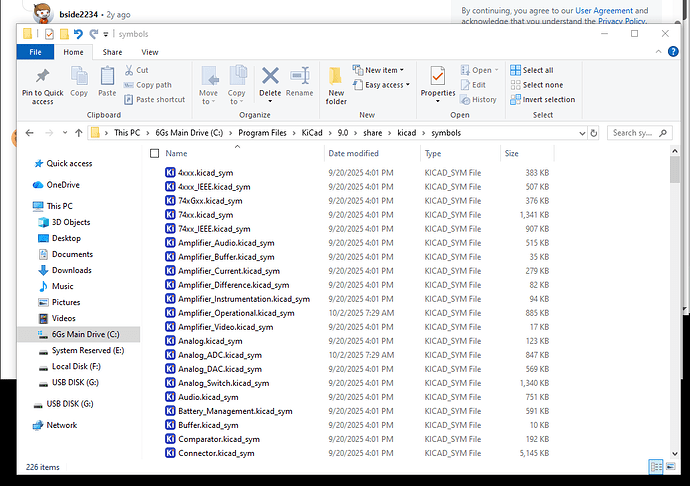Select the Analog_ADC.kicad_sym file

coord(220,355)
